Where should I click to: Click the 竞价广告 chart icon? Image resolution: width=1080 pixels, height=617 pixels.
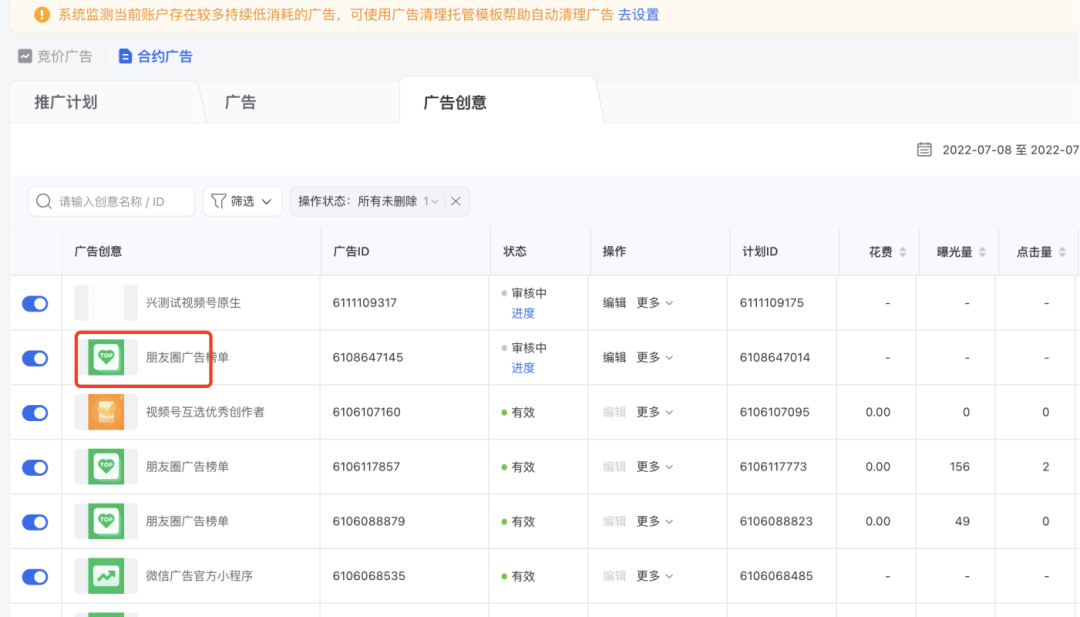[25, 56]
